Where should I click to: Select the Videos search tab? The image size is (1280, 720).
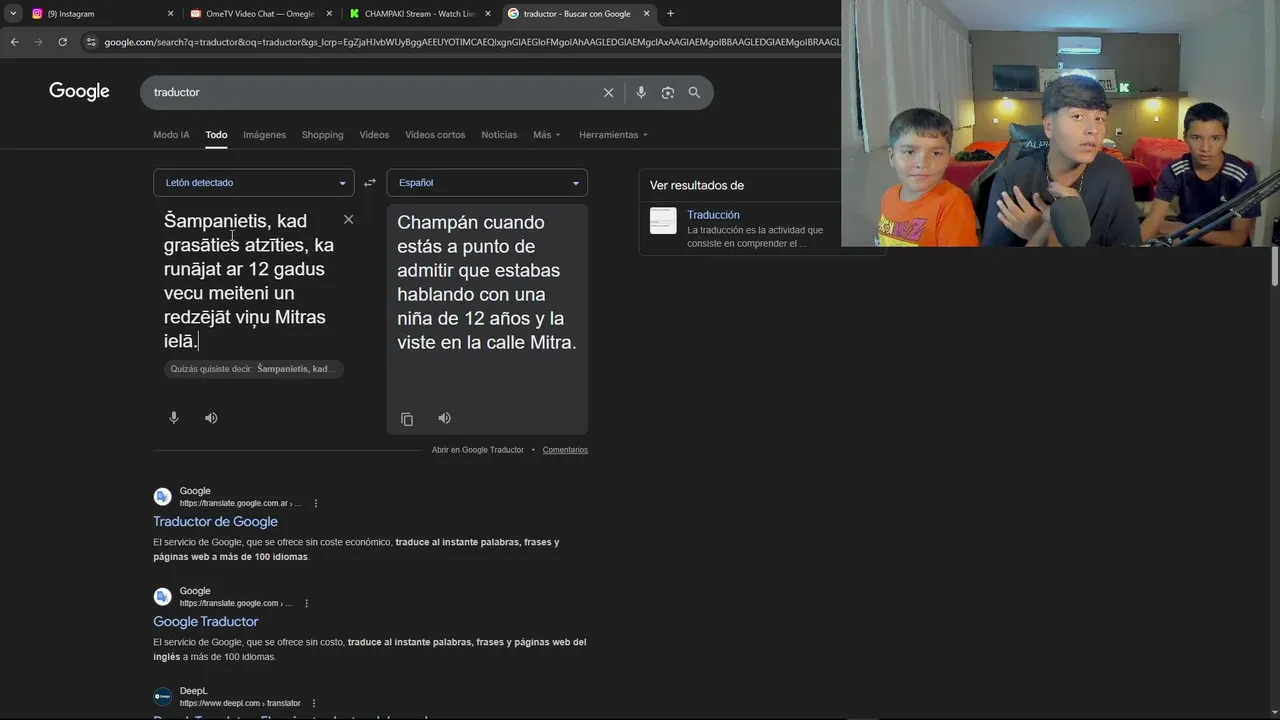pyautogui.click(x=374, y=135)
